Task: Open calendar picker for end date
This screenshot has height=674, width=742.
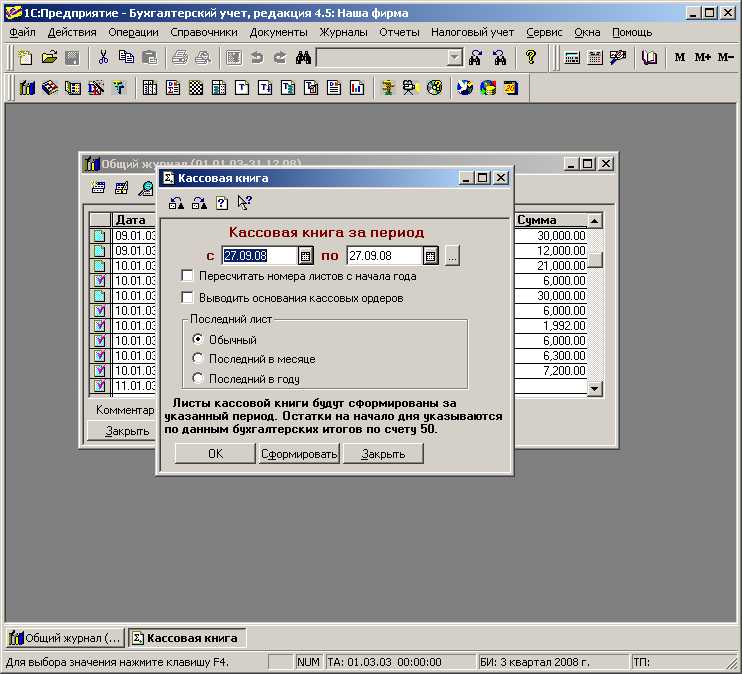Action: [x=431, y=256]
